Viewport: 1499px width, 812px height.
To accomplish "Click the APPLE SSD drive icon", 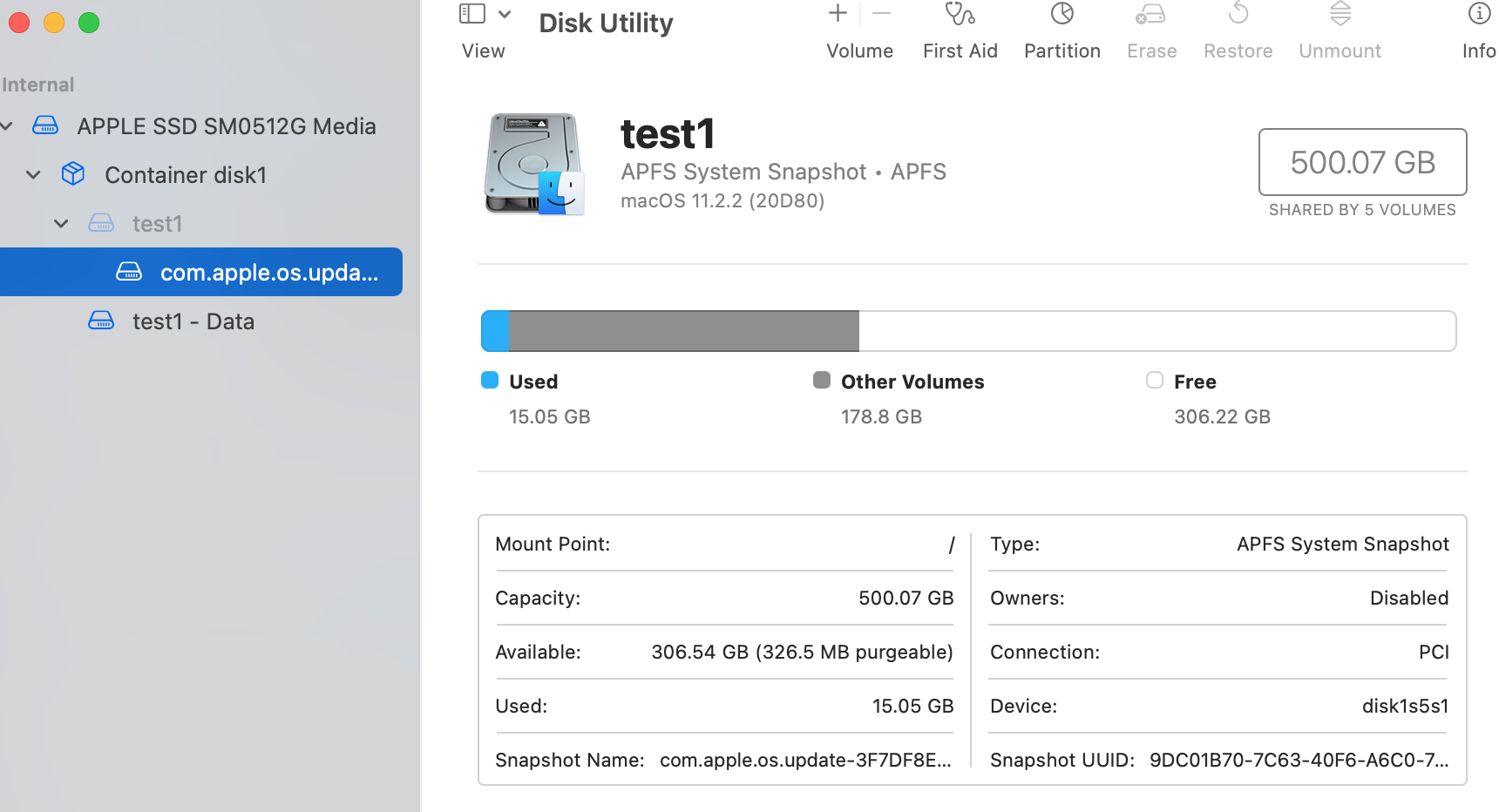I will pos(45,125).
